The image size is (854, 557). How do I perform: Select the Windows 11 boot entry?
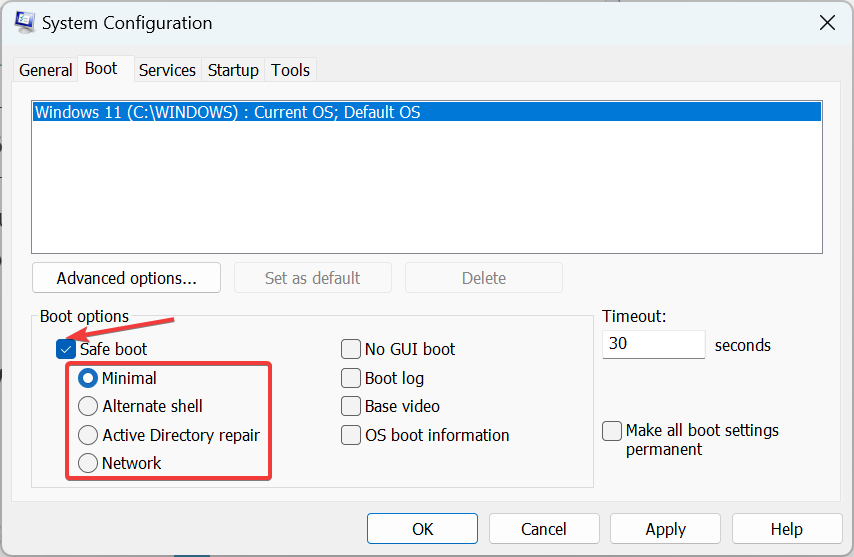click(x=426, y=112)
